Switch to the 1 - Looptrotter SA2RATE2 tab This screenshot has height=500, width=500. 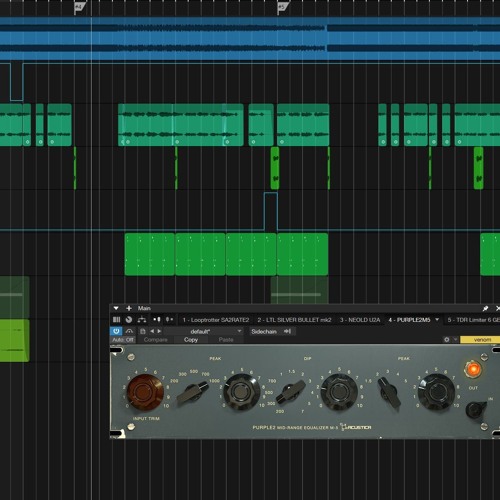(216, 320)
